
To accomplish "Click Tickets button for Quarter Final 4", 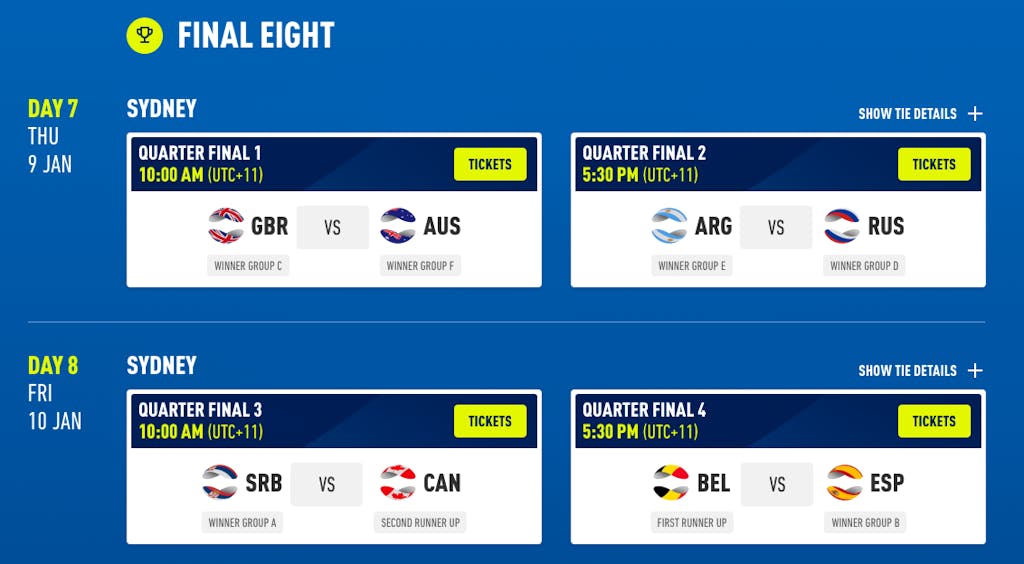I will tap(934, 421).
